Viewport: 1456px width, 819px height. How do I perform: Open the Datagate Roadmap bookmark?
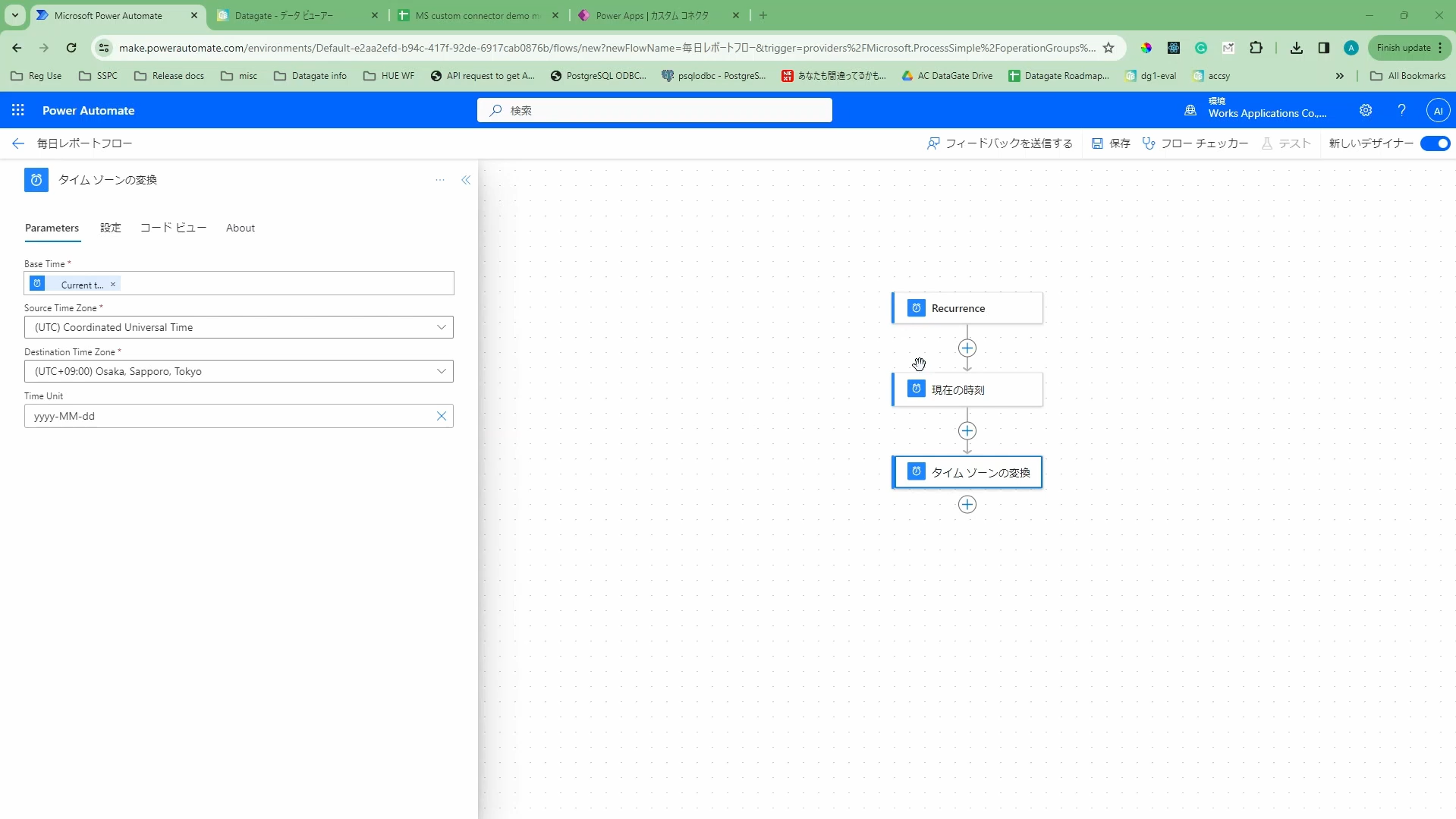(x=1059, y=76)
